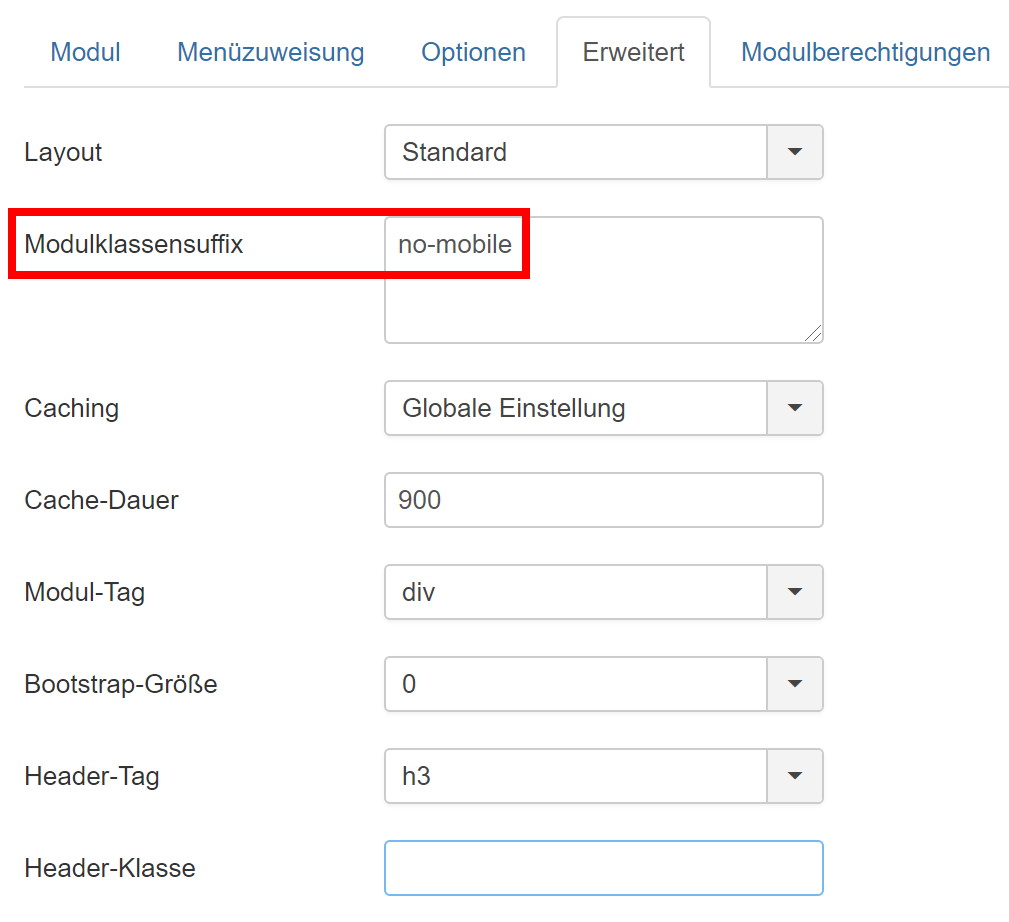
Task: Grab the text area resize handle
Action: [813, 333]
